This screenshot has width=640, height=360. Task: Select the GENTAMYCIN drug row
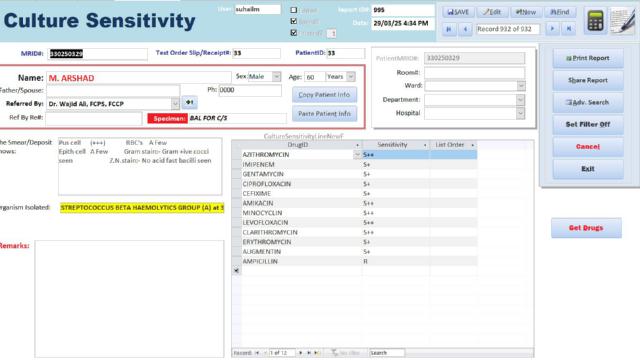pos(359,174)
